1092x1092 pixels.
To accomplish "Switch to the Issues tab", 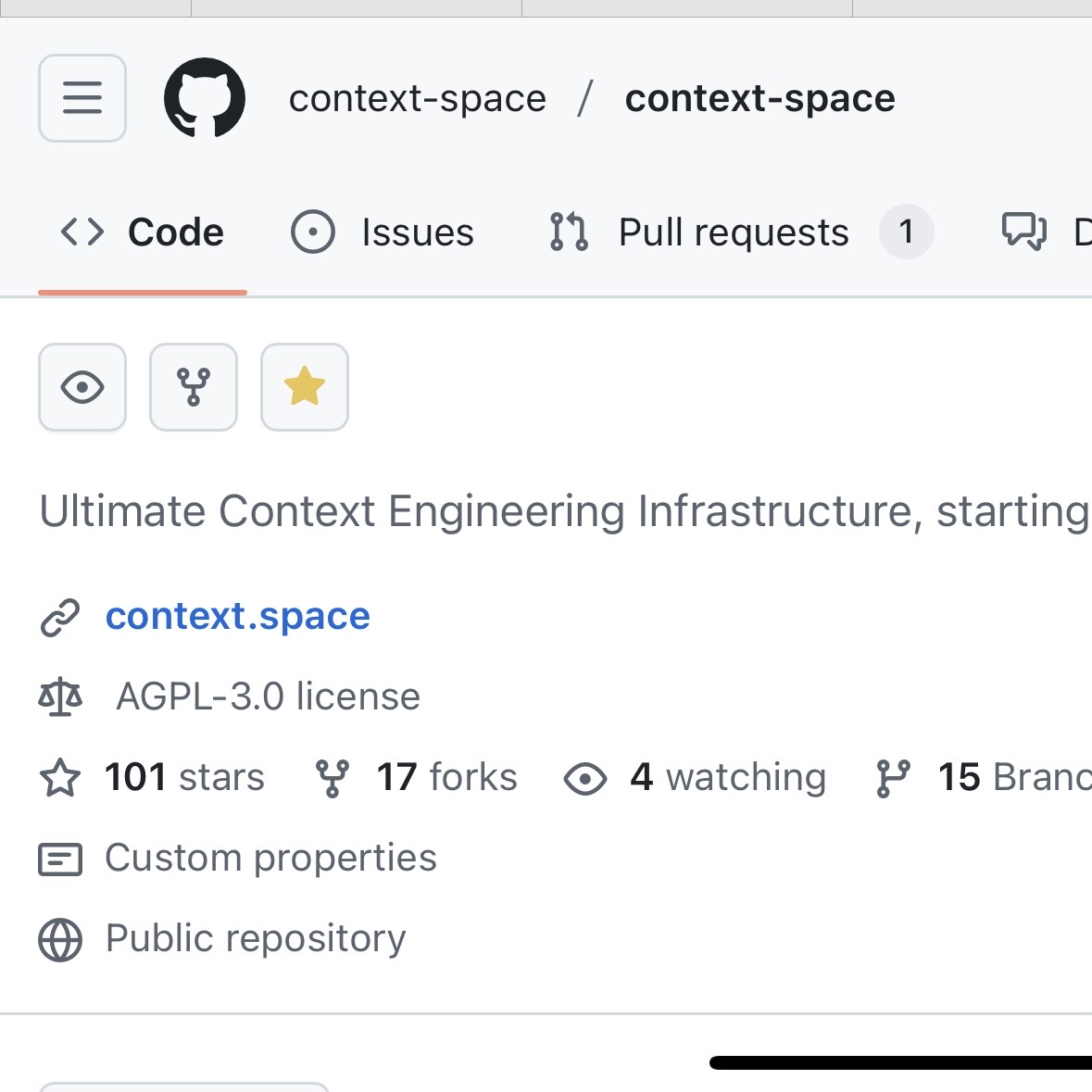I will [383, 232].
